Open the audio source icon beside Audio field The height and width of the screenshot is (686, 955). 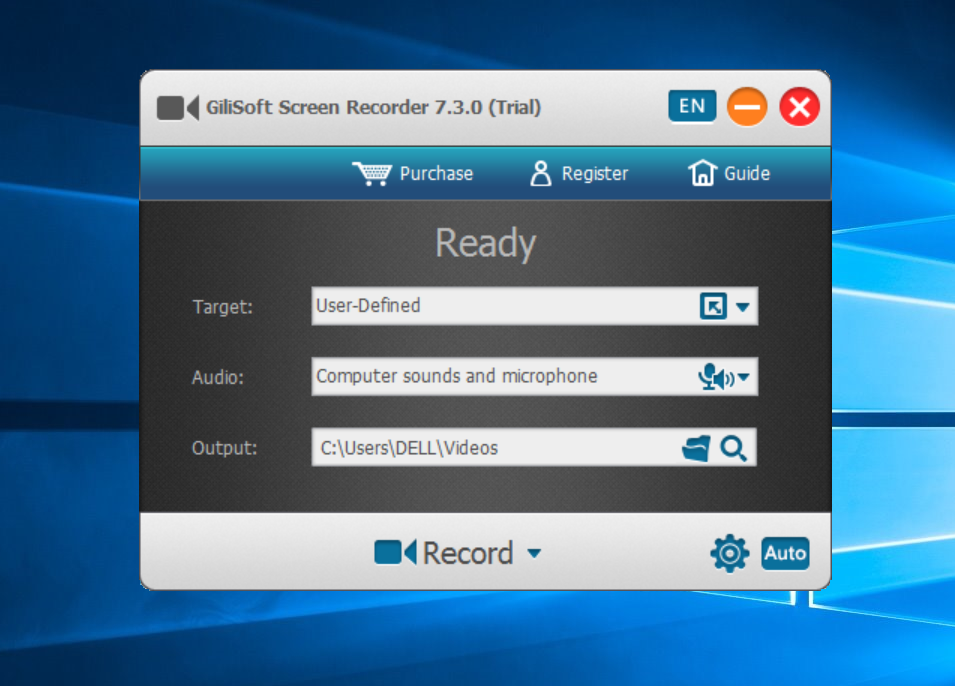[716, 377]
